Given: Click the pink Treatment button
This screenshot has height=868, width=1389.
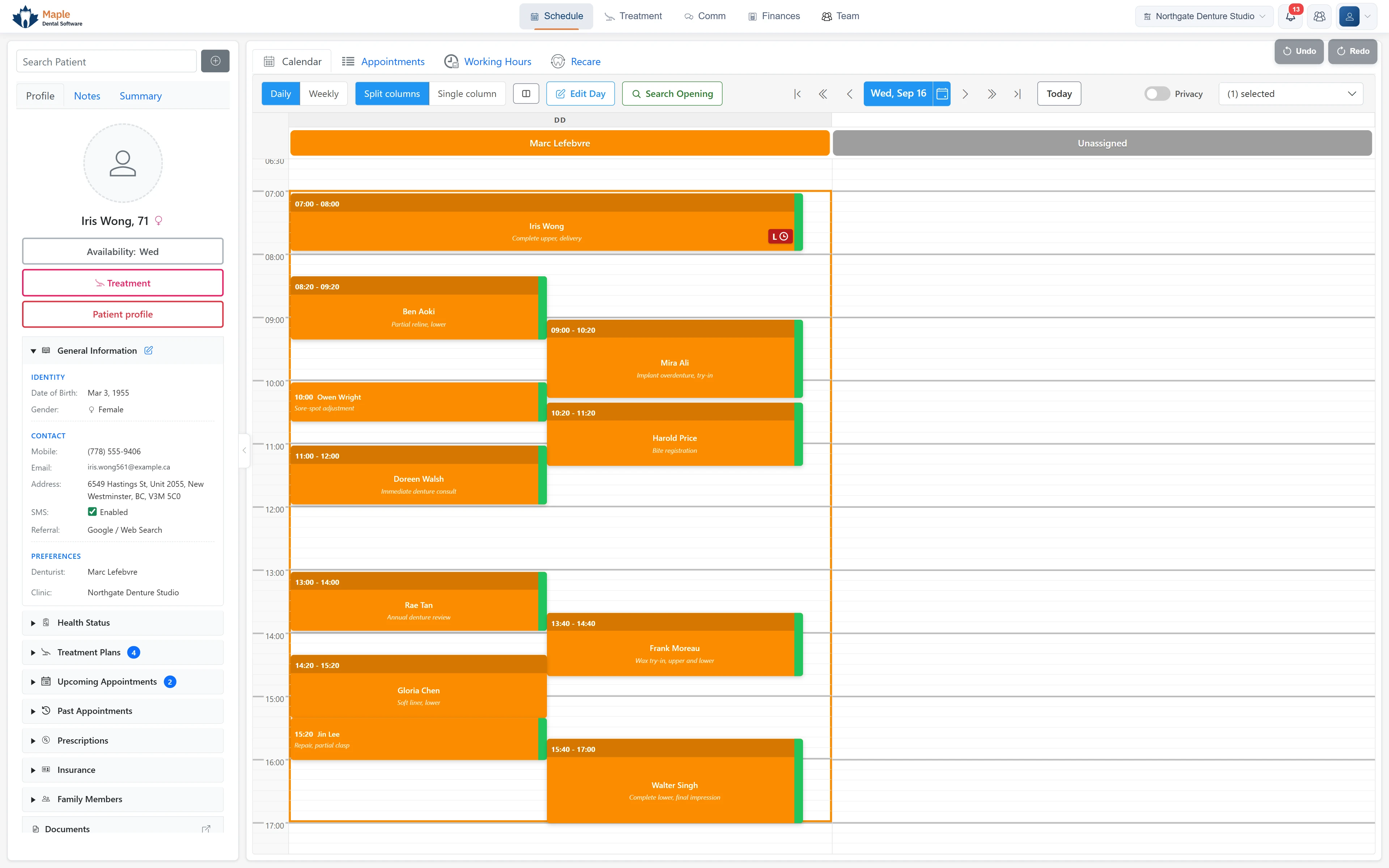Looking at the screenshot, I should coord(123,283).
